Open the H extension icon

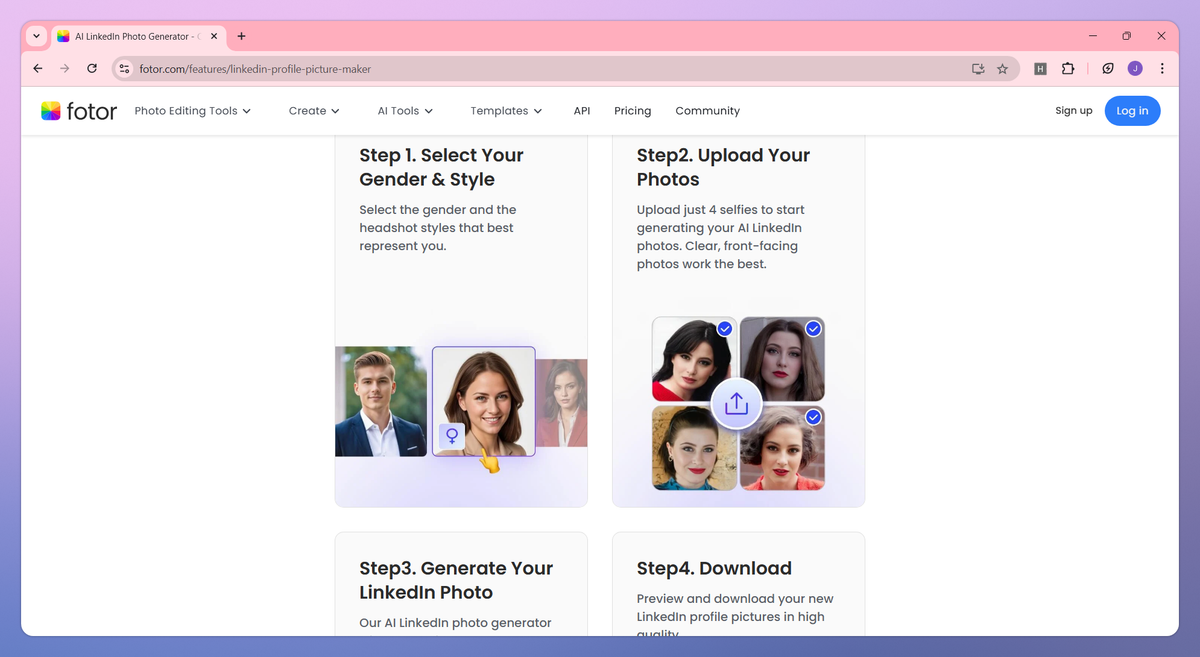[x=1040, y=69]
